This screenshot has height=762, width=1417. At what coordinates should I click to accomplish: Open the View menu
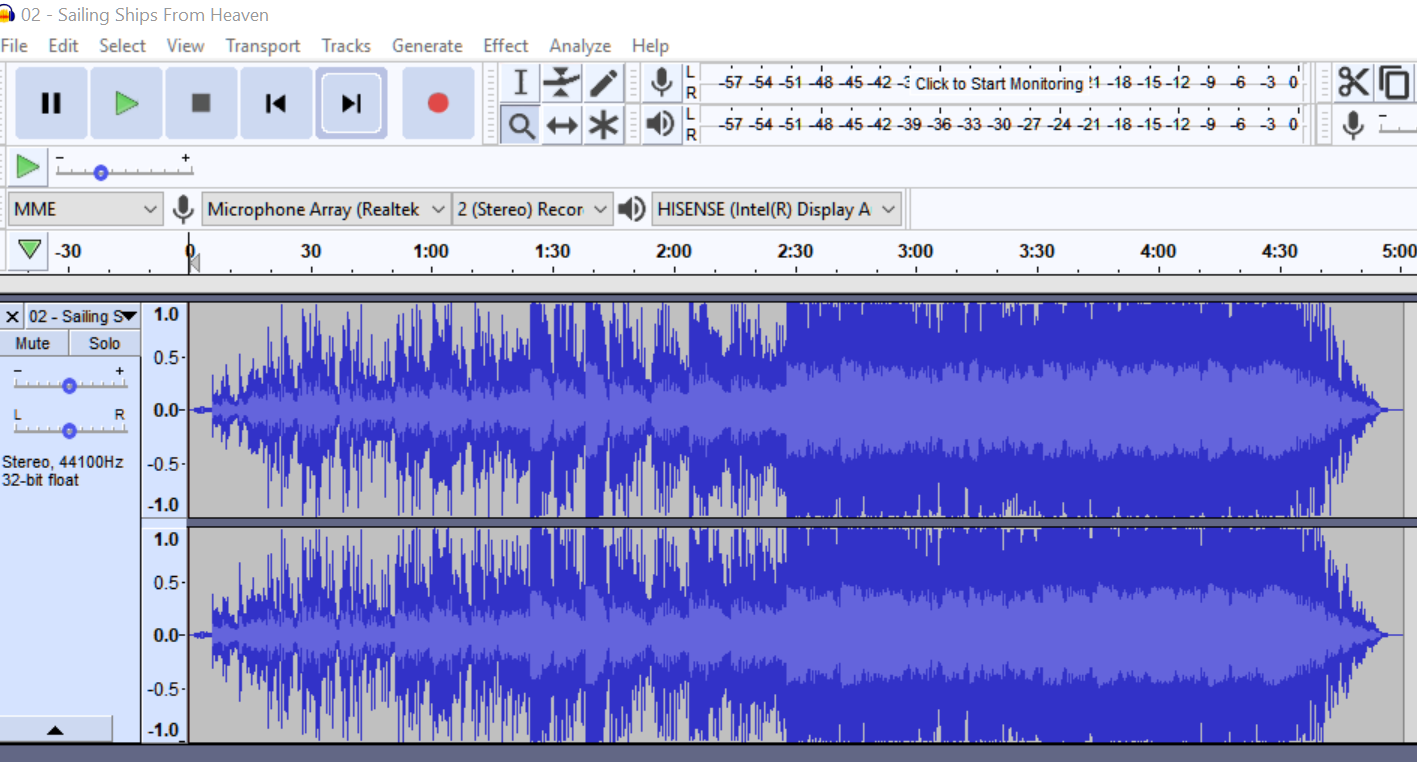point(185,46)
